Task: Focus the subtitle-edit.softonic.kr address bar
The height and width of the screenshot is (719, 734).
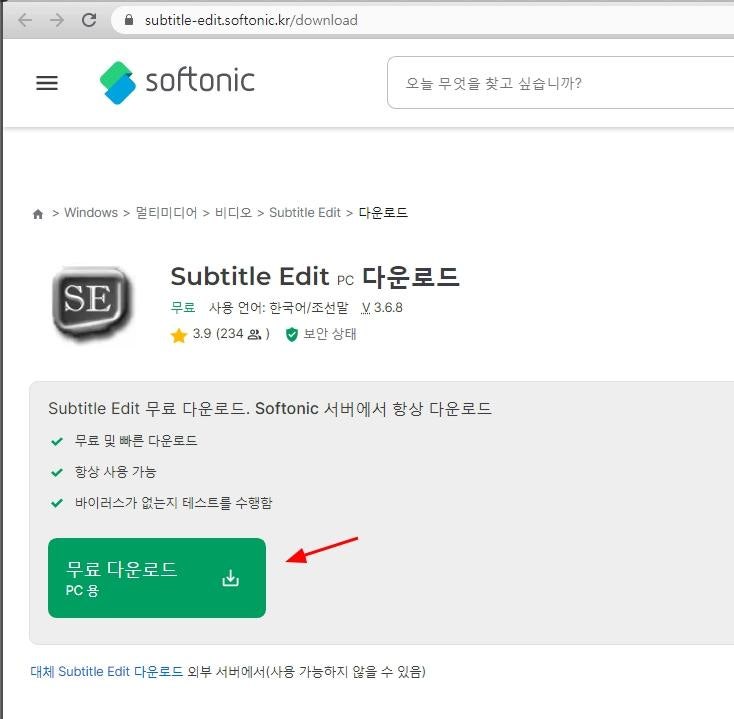Action: [421, 20]
